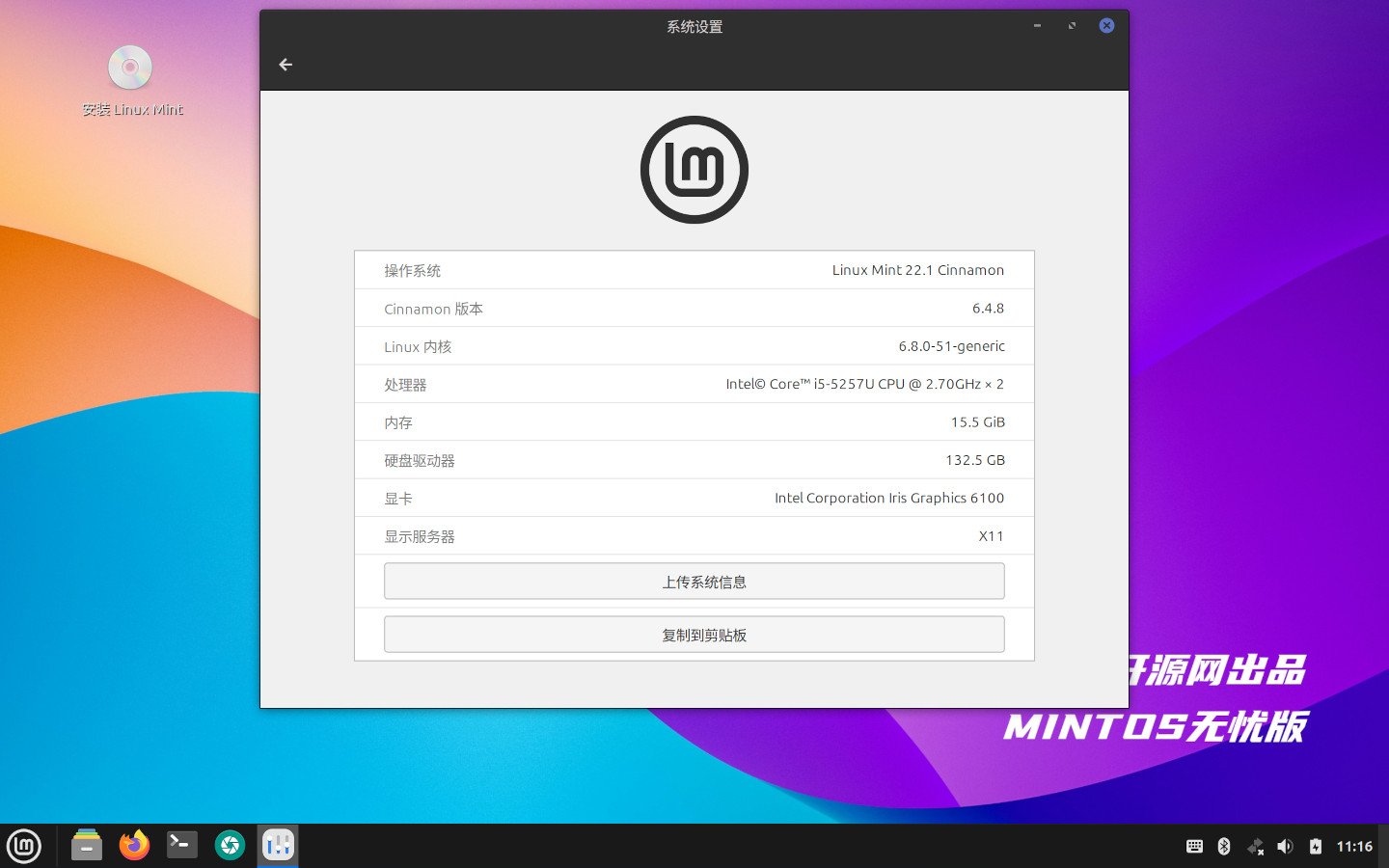Viewport: 1389px width, 868px height.
Task: Click the '内存' row label
Action: [x=398, y=422]
